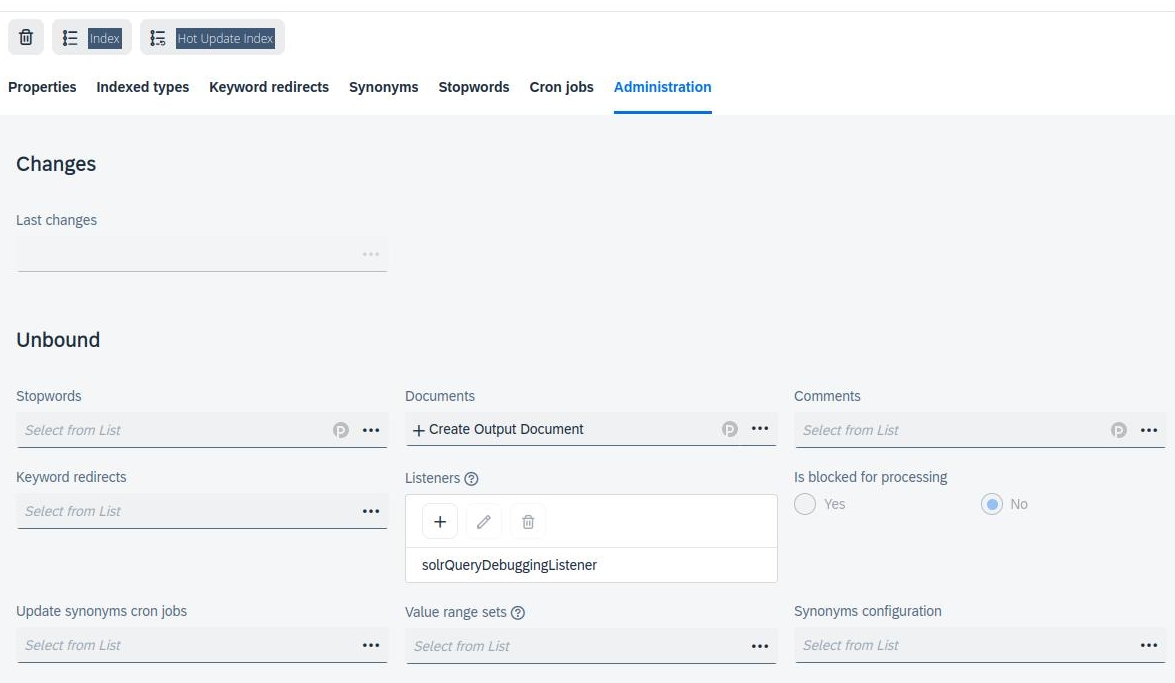
Task: Select Yes for Is blocked for processing
Action: 805,504
